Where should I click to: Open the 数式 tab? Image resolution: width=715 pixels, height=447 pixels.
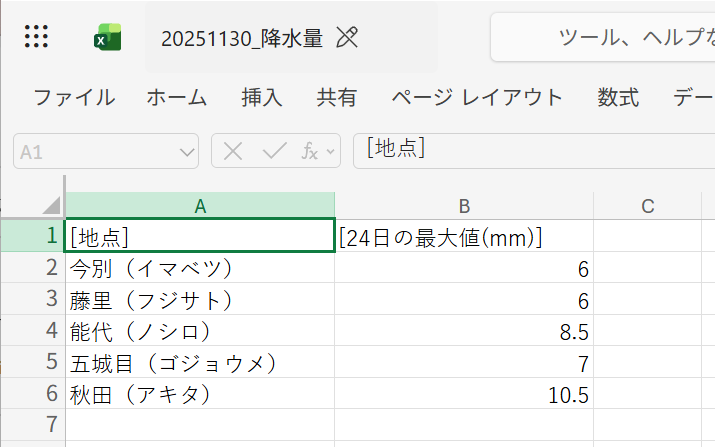[618, 98]
